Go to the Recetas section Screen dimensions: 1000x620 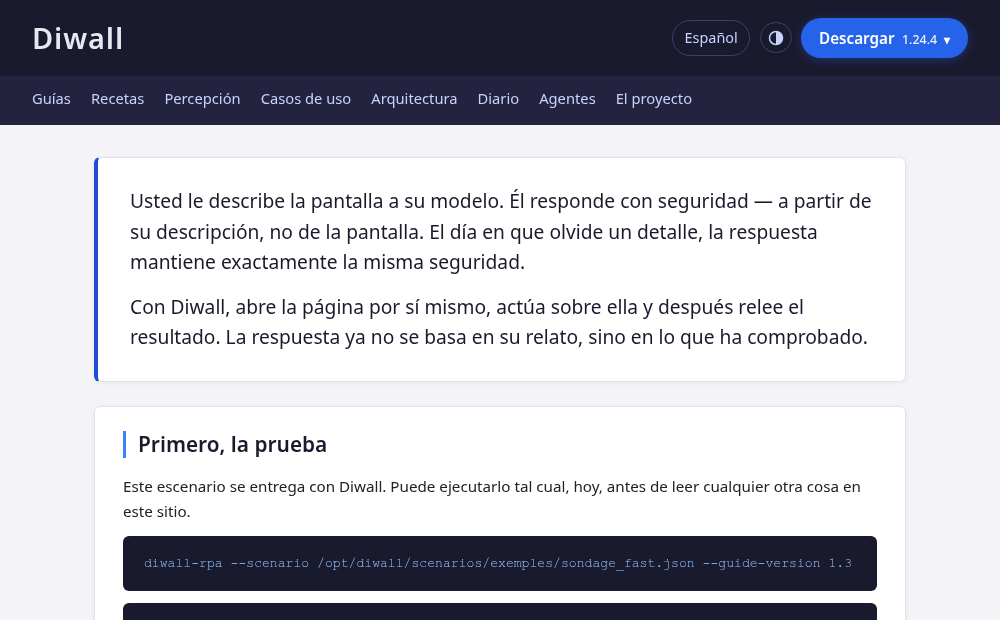pyautogui.click(x=117, y=99)
